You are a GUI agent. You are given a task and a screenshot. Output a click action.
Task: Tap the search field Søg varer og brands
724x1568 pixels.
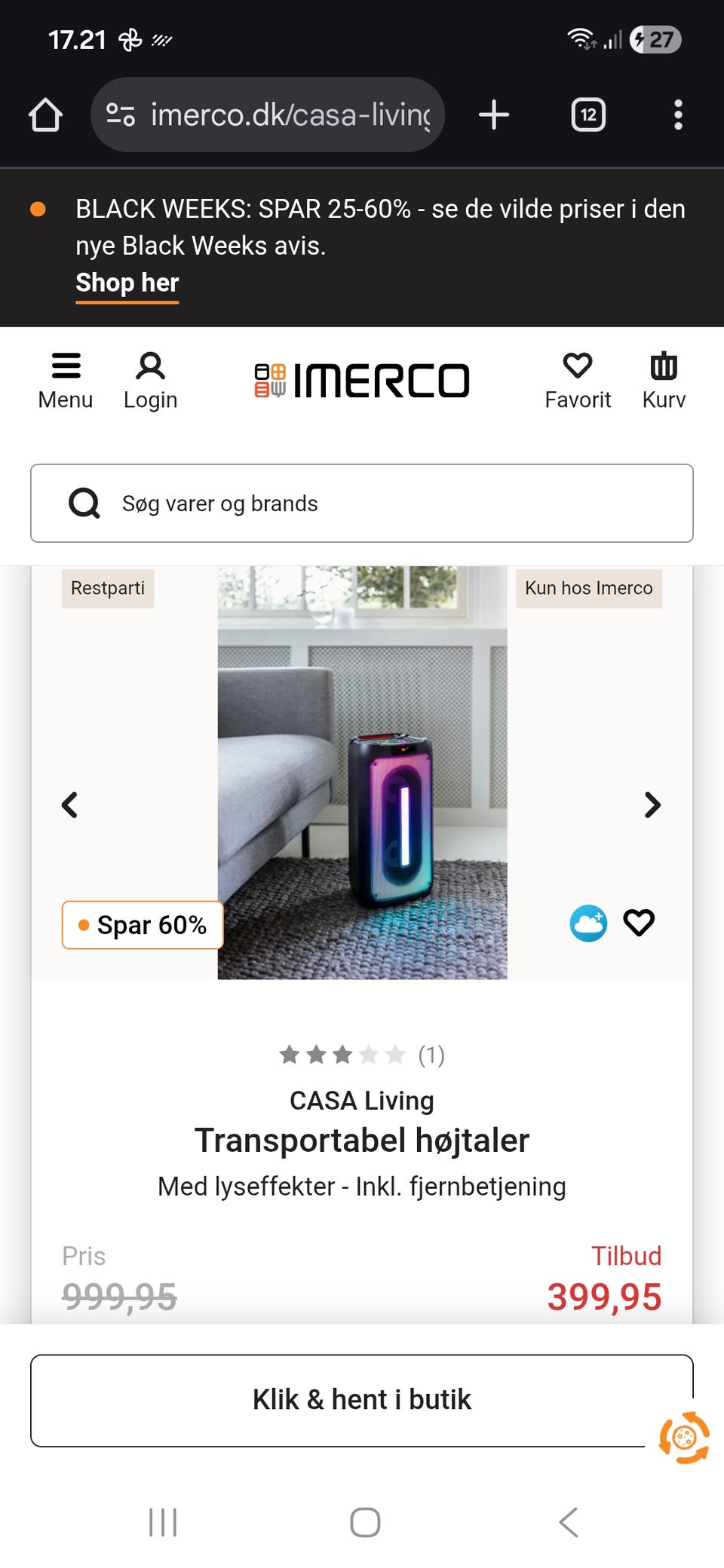coord(362,504)
